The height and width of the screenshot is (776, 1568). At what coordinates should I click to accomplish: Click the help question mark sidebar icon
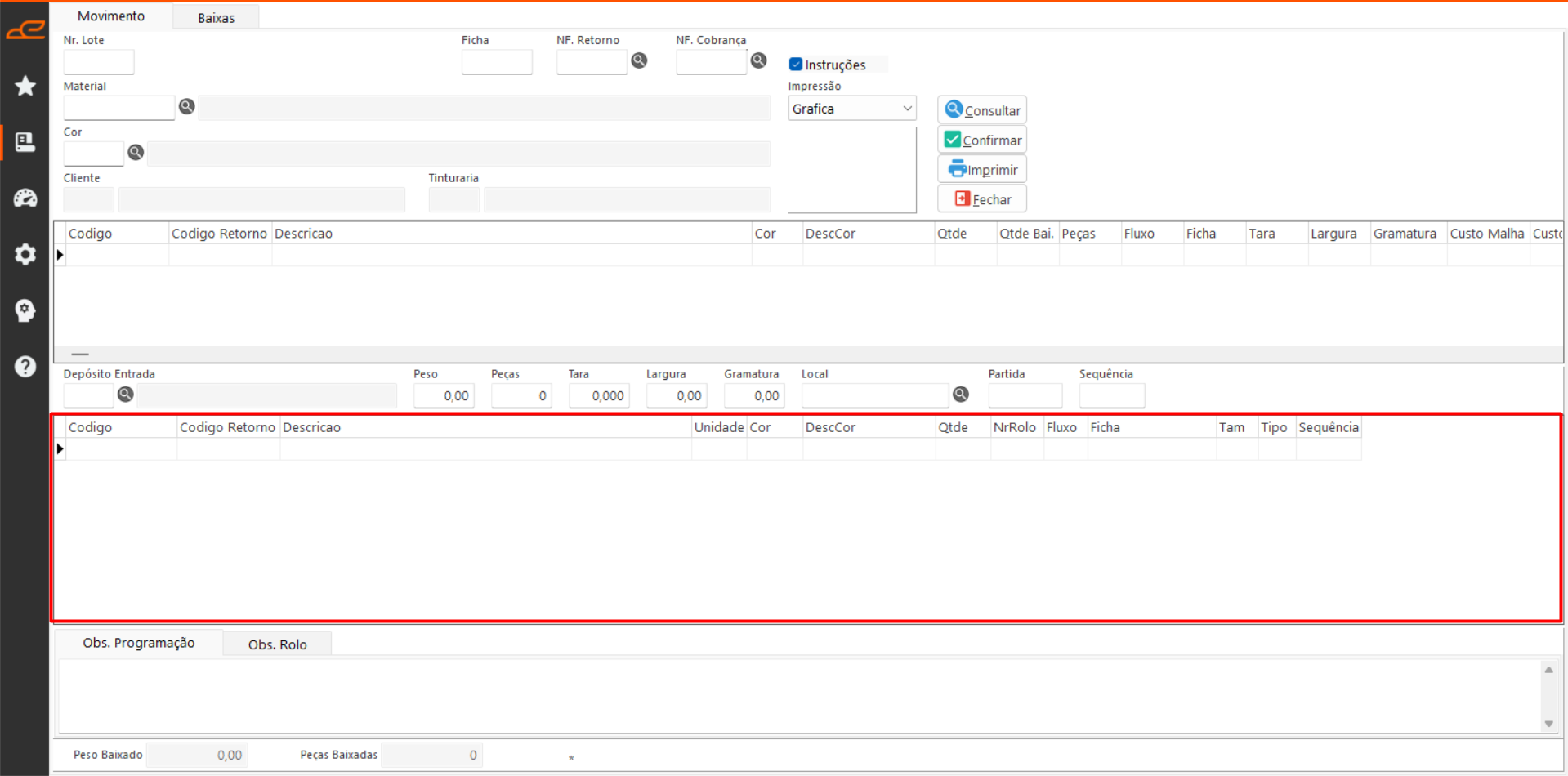(x=25, y=367)
